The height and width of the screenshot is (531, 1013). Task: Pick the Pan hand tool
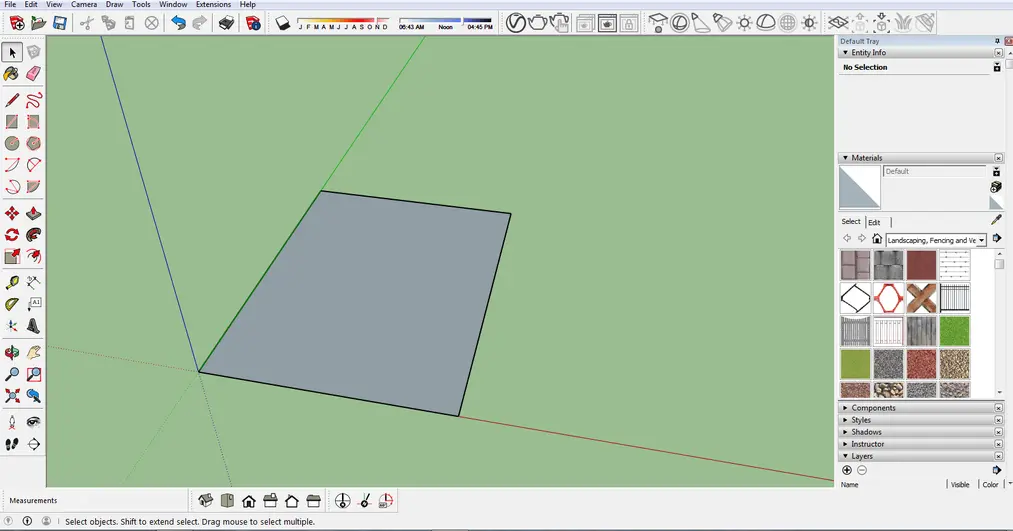coord(34,352)
